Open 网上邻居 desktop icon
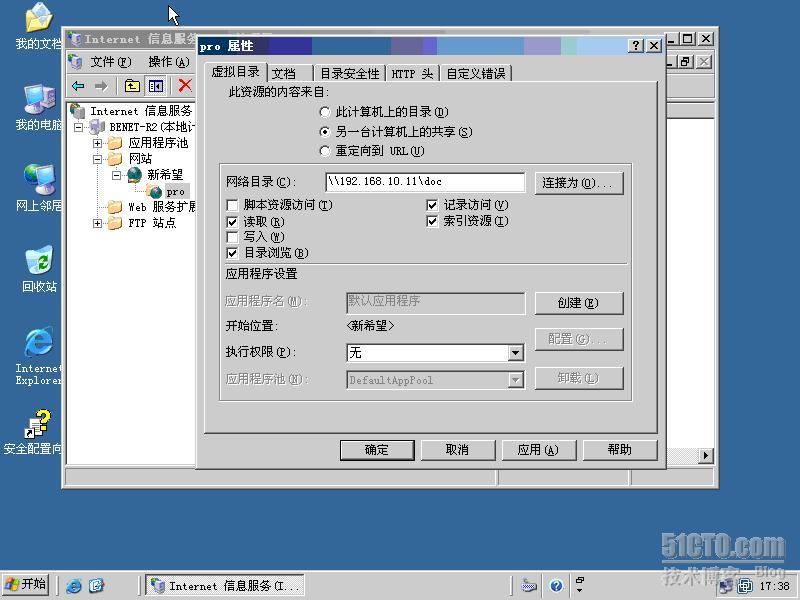 pos(38,188)
